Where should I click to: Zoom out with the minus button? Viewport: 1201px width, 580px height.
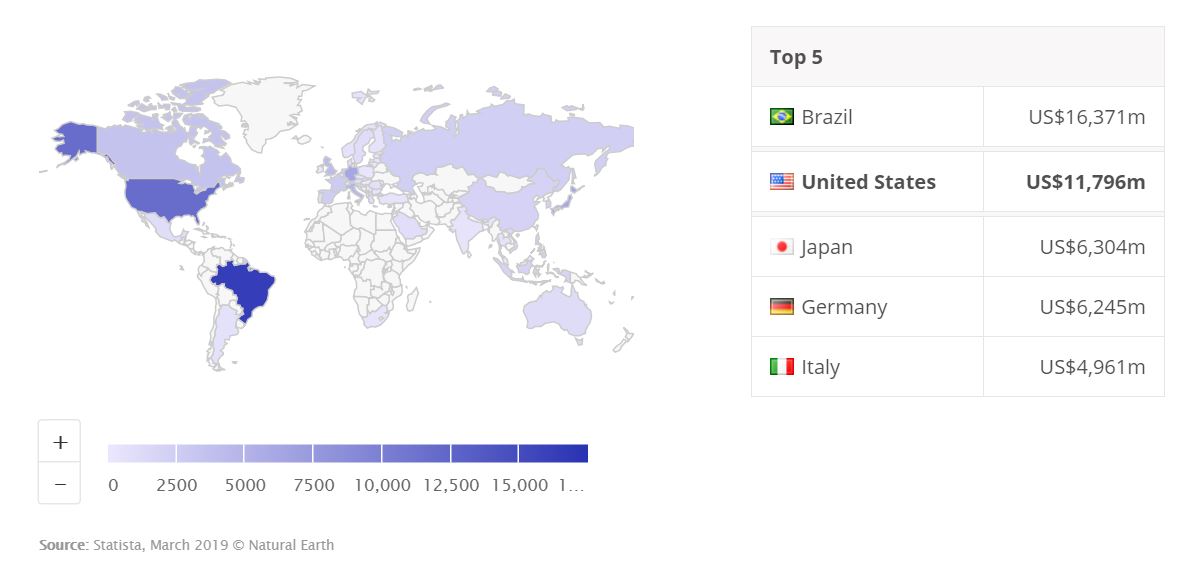coord(60,483)
